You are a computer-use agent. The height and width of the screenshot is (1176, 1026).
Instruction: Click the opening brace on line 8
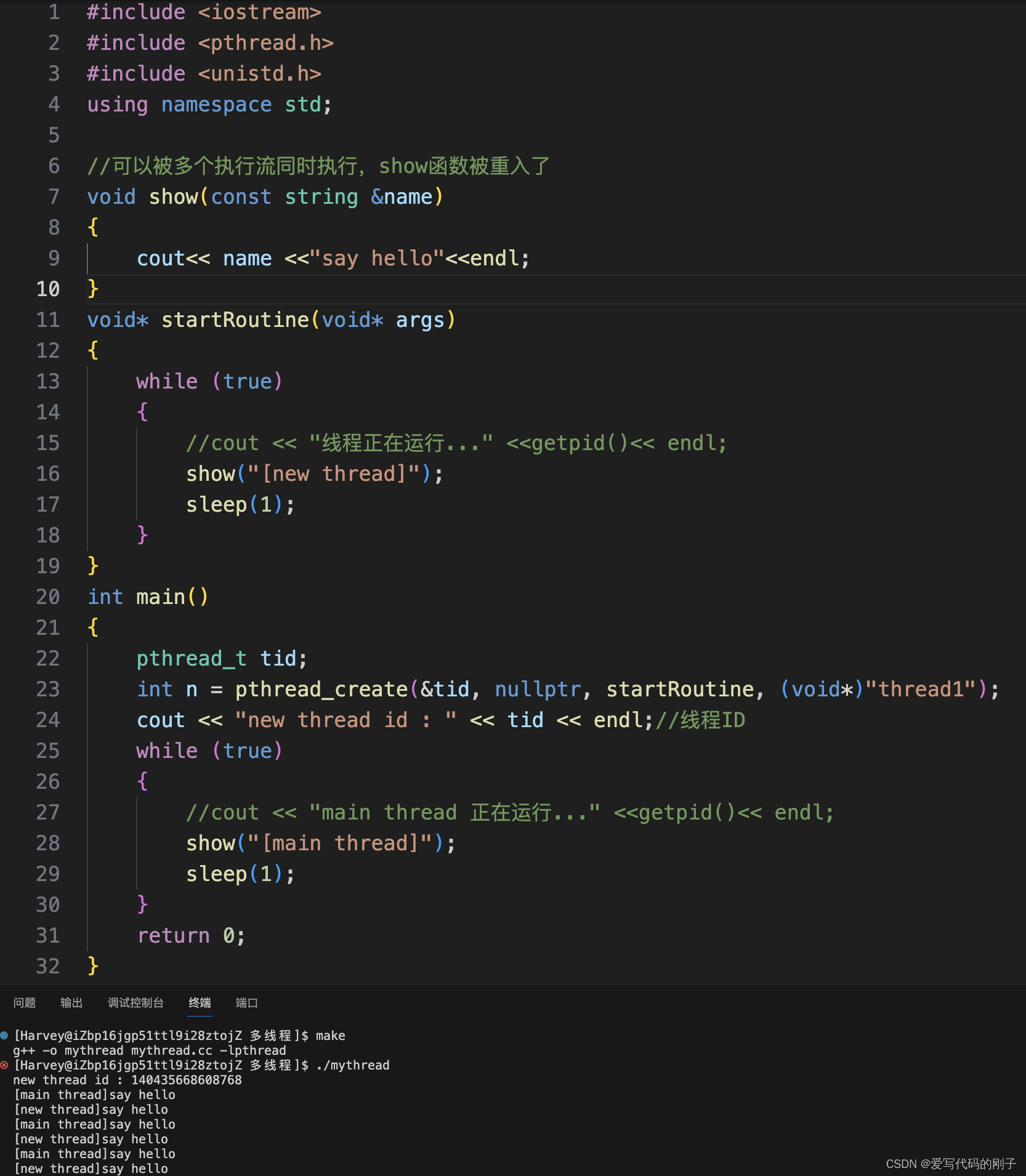point(93,227)
